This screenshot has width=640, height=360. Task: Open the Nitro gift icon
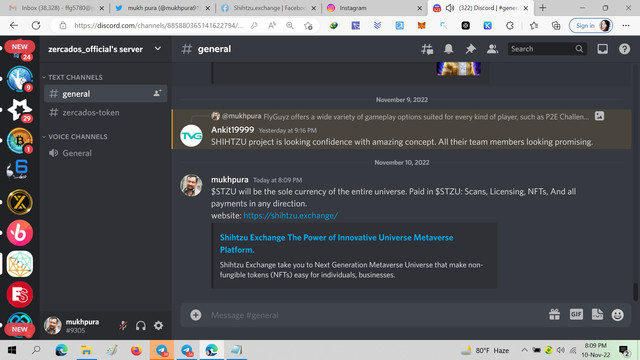554,314
